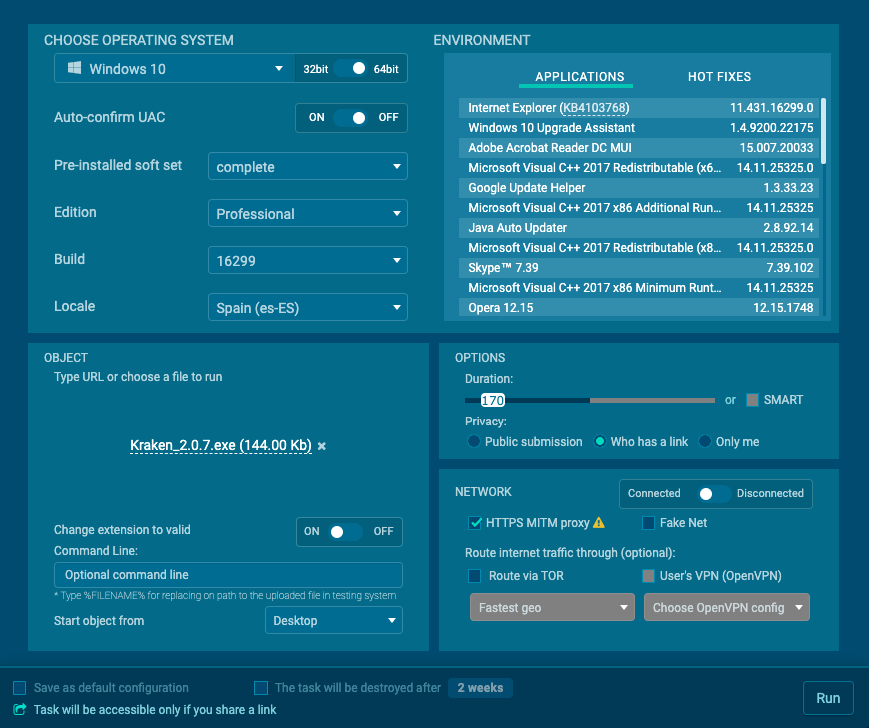Click the Run button
The width and height of the screenshot is (869, 728).
[x=828, y=698]
